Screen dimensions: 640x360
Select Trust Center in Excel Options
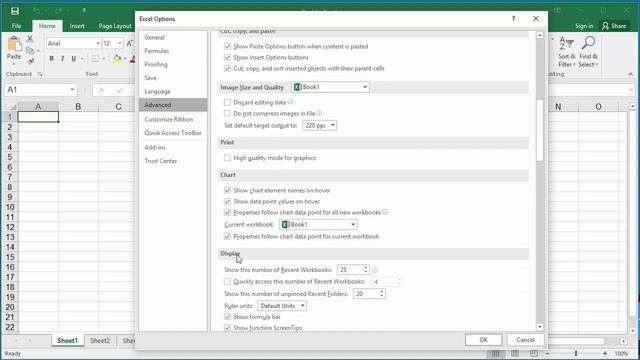pos(173,161)
